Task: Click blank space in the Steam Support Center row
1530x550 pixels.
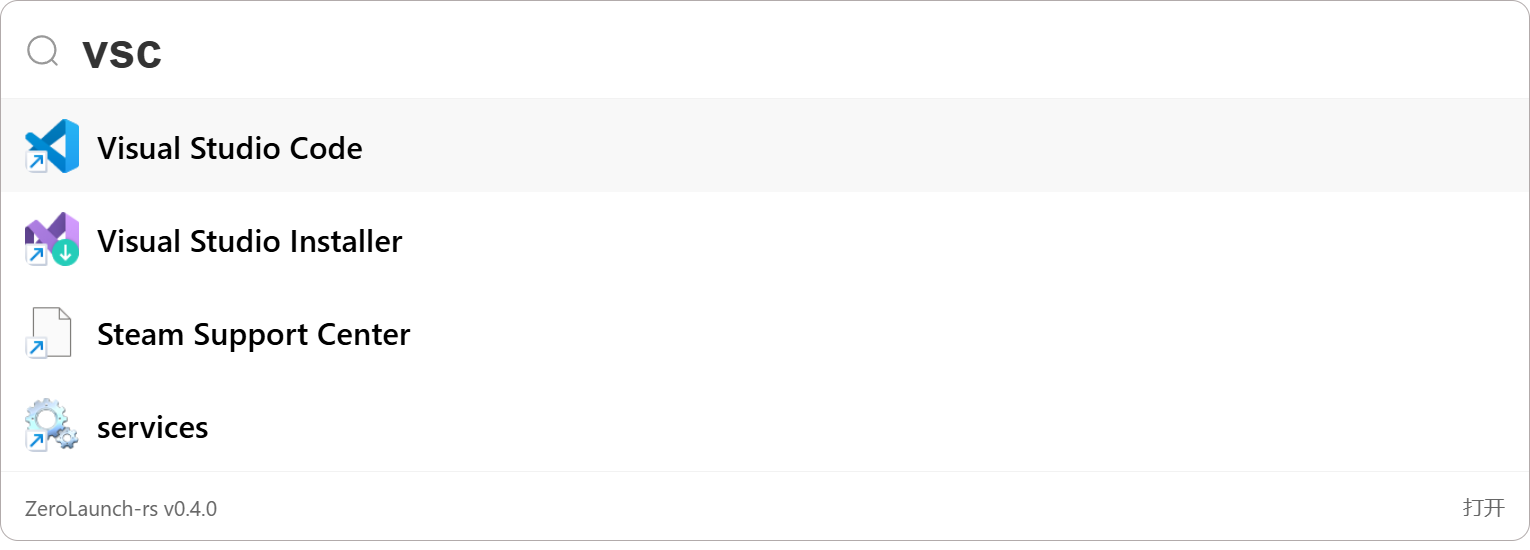Action: [900, 333]
